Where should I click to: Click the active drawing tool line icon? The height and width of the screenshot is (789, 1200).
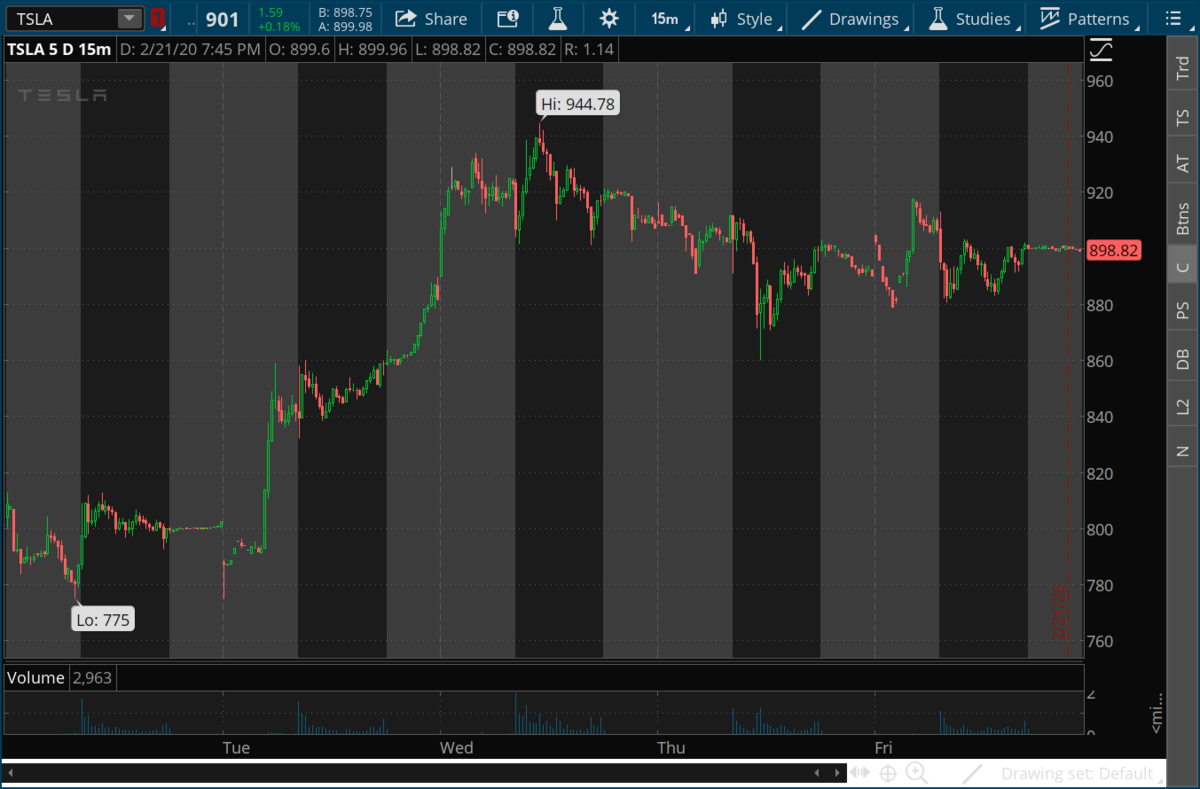972,773
